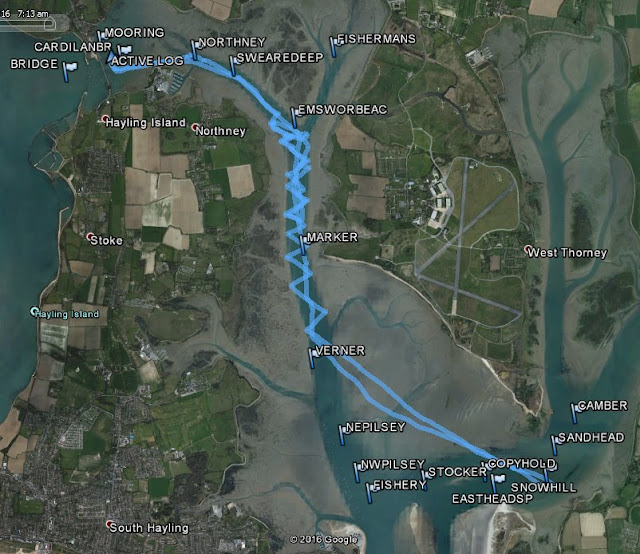
Task: Click the time slider bar at top left
Action: point(28,24)
